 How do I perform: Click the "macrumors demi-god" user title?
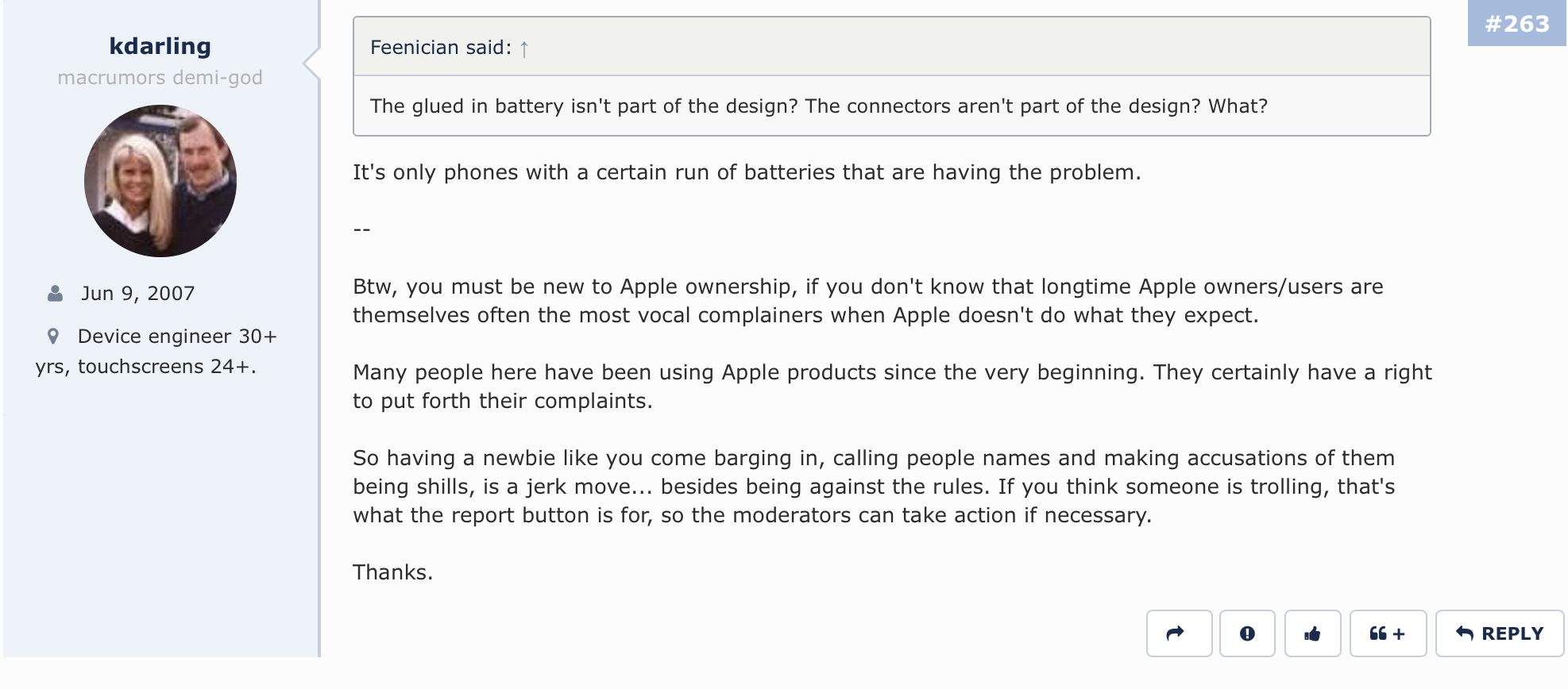click(x=160, y=78)
